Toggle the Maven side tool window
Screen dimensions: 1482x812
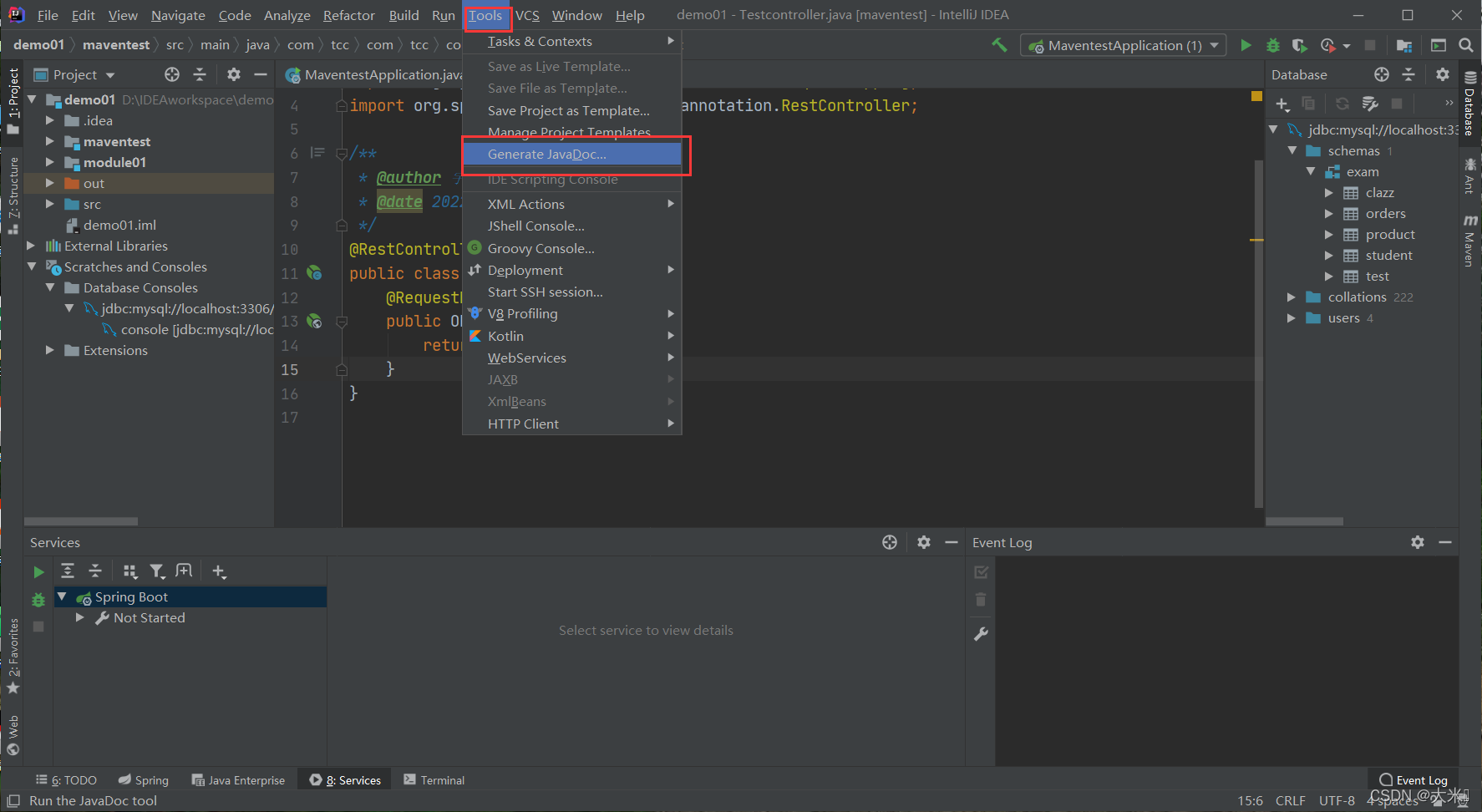coord(1469,241)
